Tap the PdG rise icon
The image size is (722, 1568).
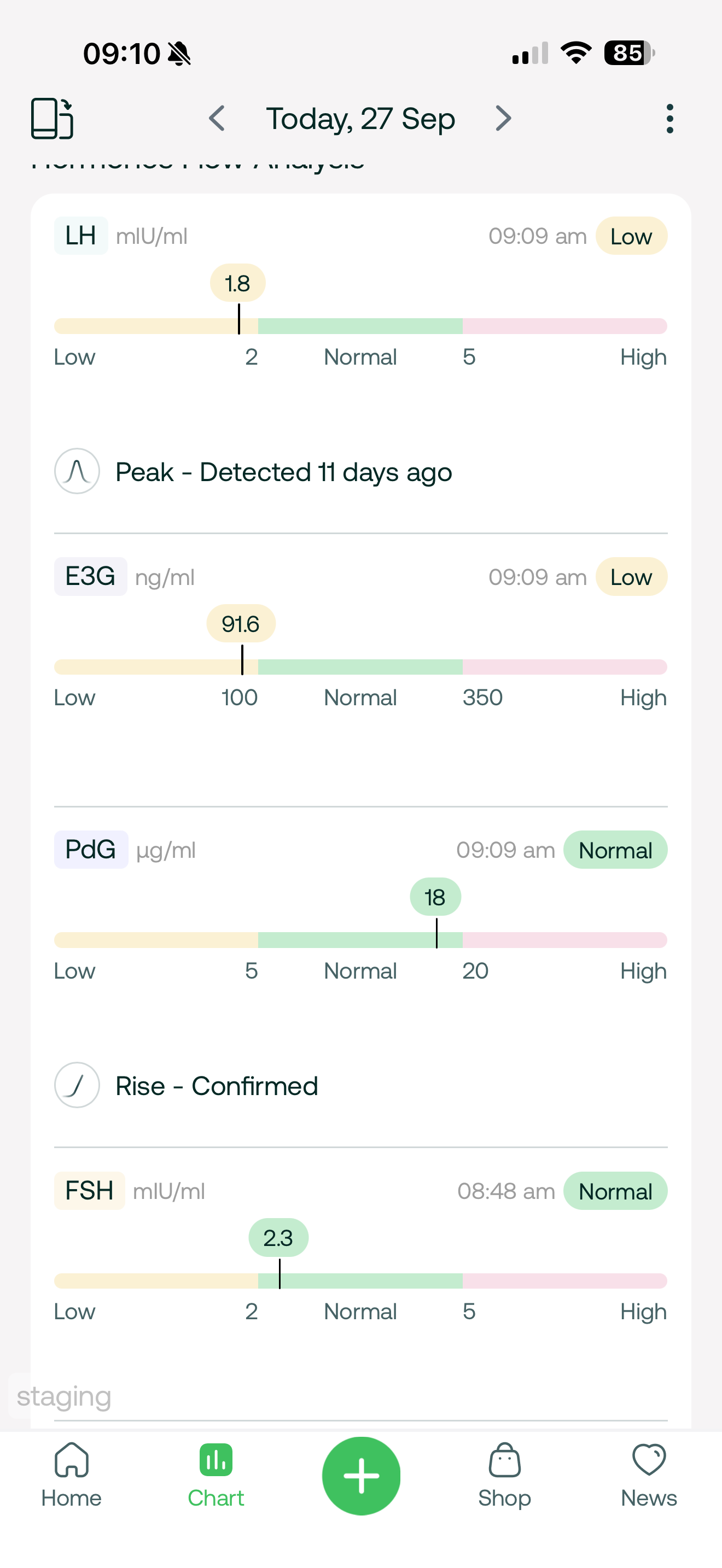pyautogui.click(x=77, y=1085)
